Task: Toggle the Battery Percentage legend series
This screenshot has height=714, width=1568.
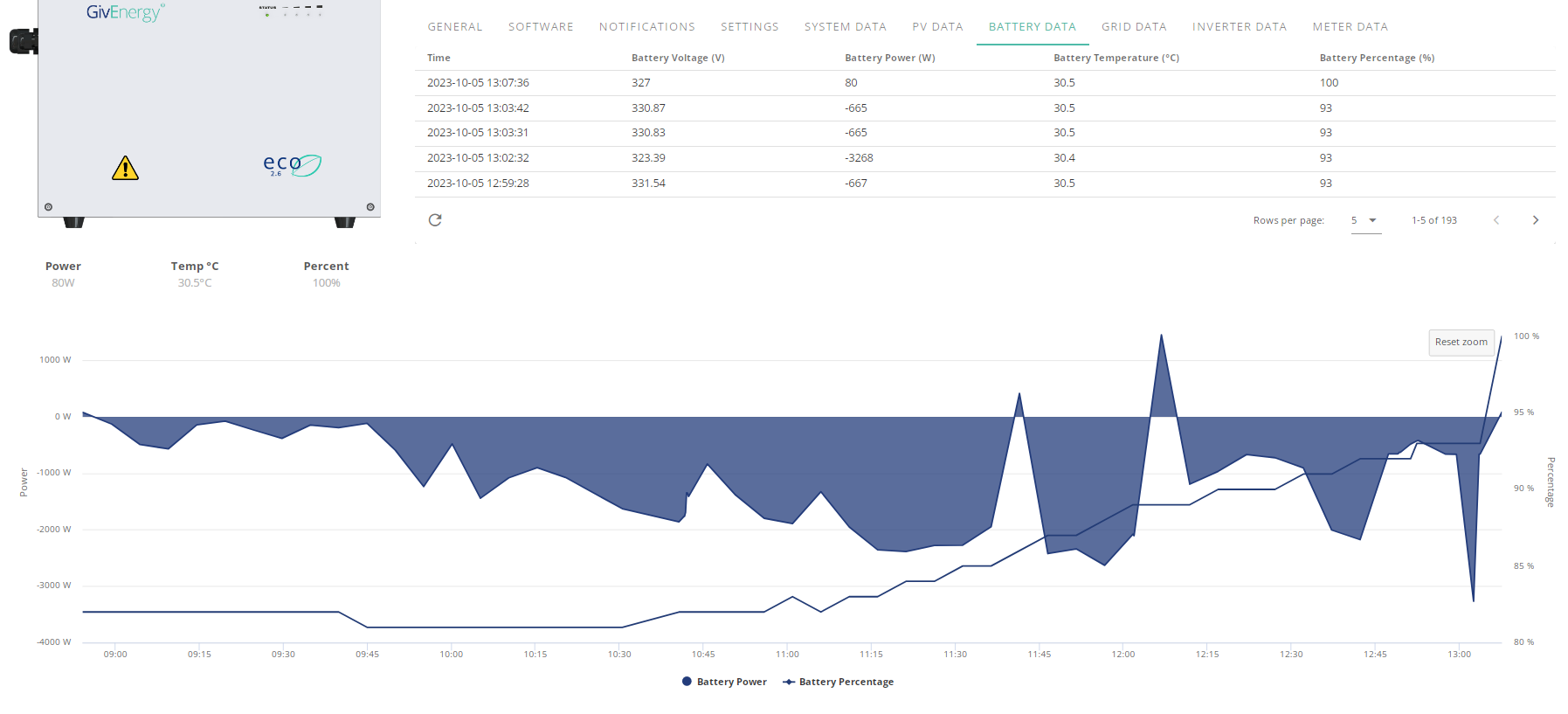Action: tap(839, 682)
